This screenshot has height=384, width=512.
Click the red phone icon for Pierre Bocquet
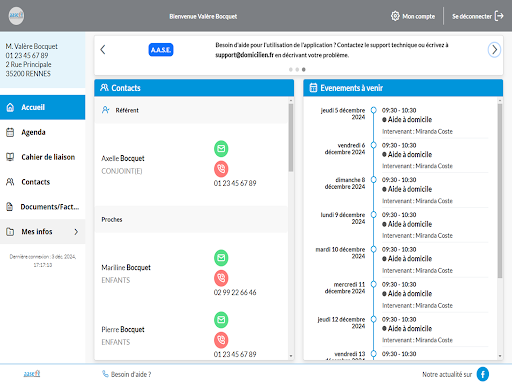click(221, 340)
